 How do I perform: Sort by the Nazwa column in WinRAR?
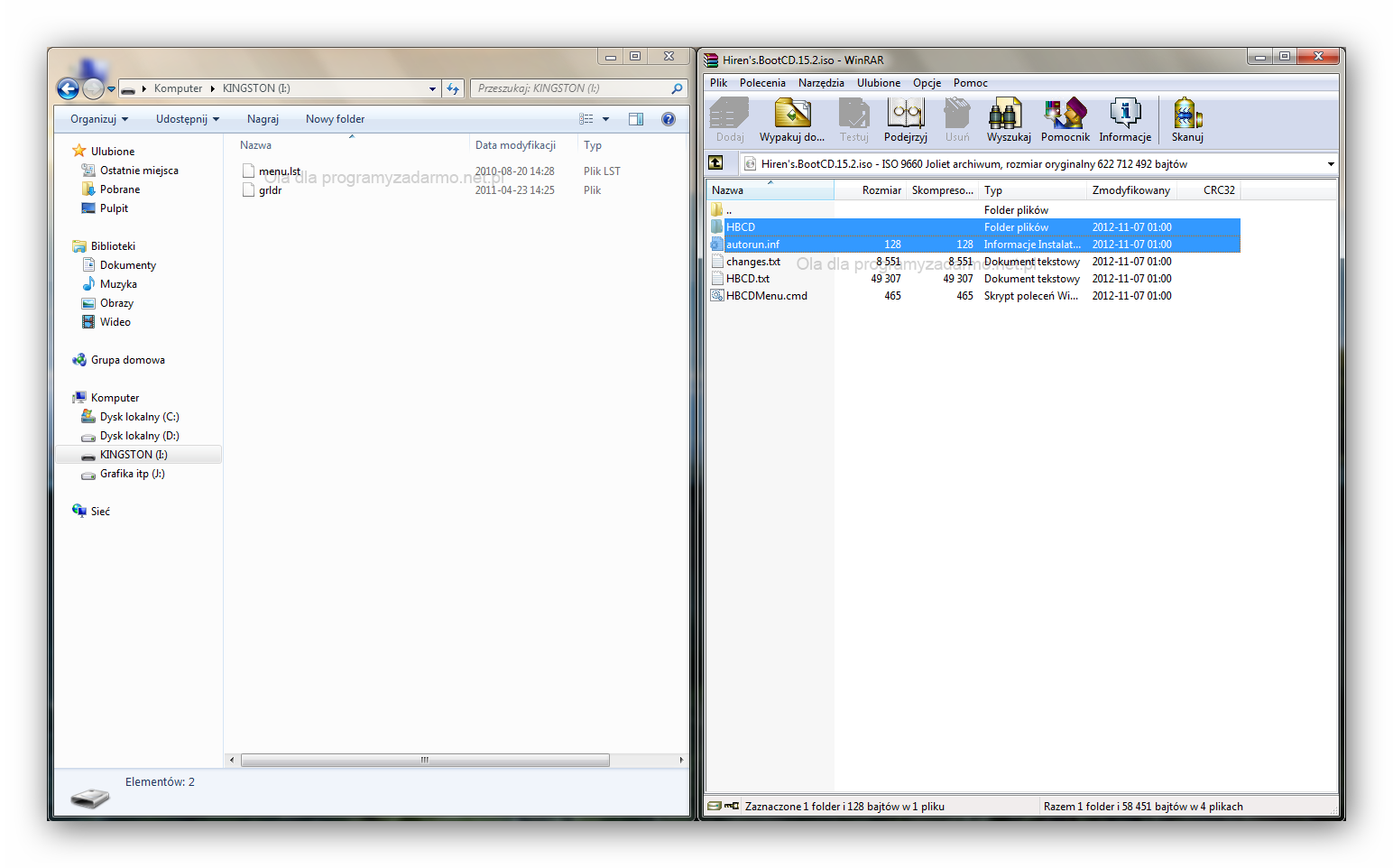click(x=770, y=189)
